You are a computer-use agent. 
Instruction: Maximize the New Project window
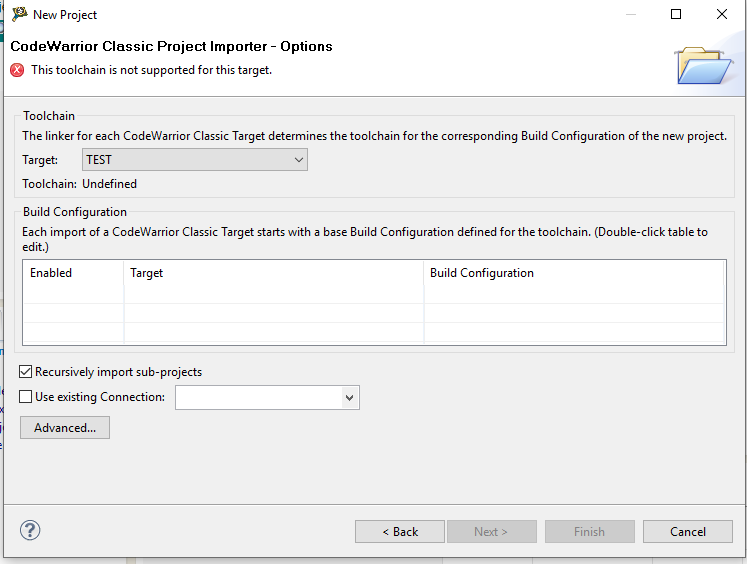676,15
